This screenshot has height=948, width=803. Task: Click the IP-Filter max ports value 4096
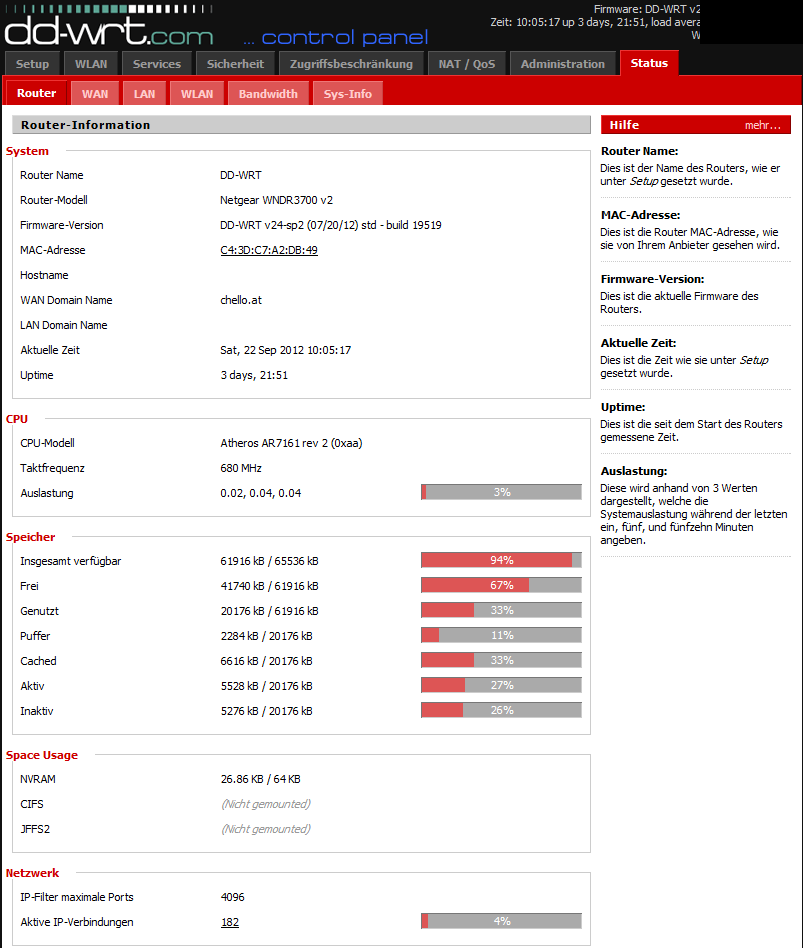(x=232, y=897)
